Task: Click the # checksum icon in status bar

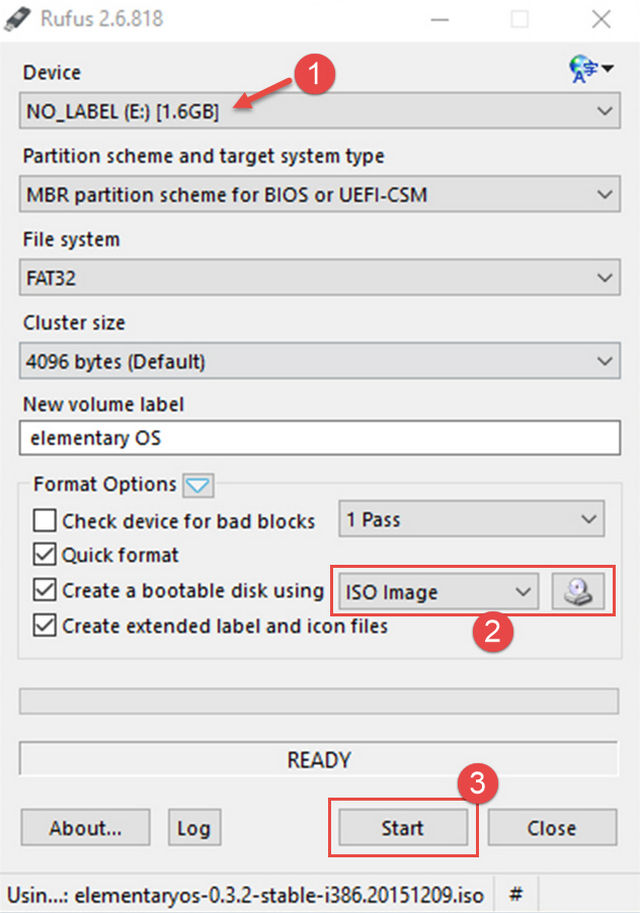Action: coord(516,891)
